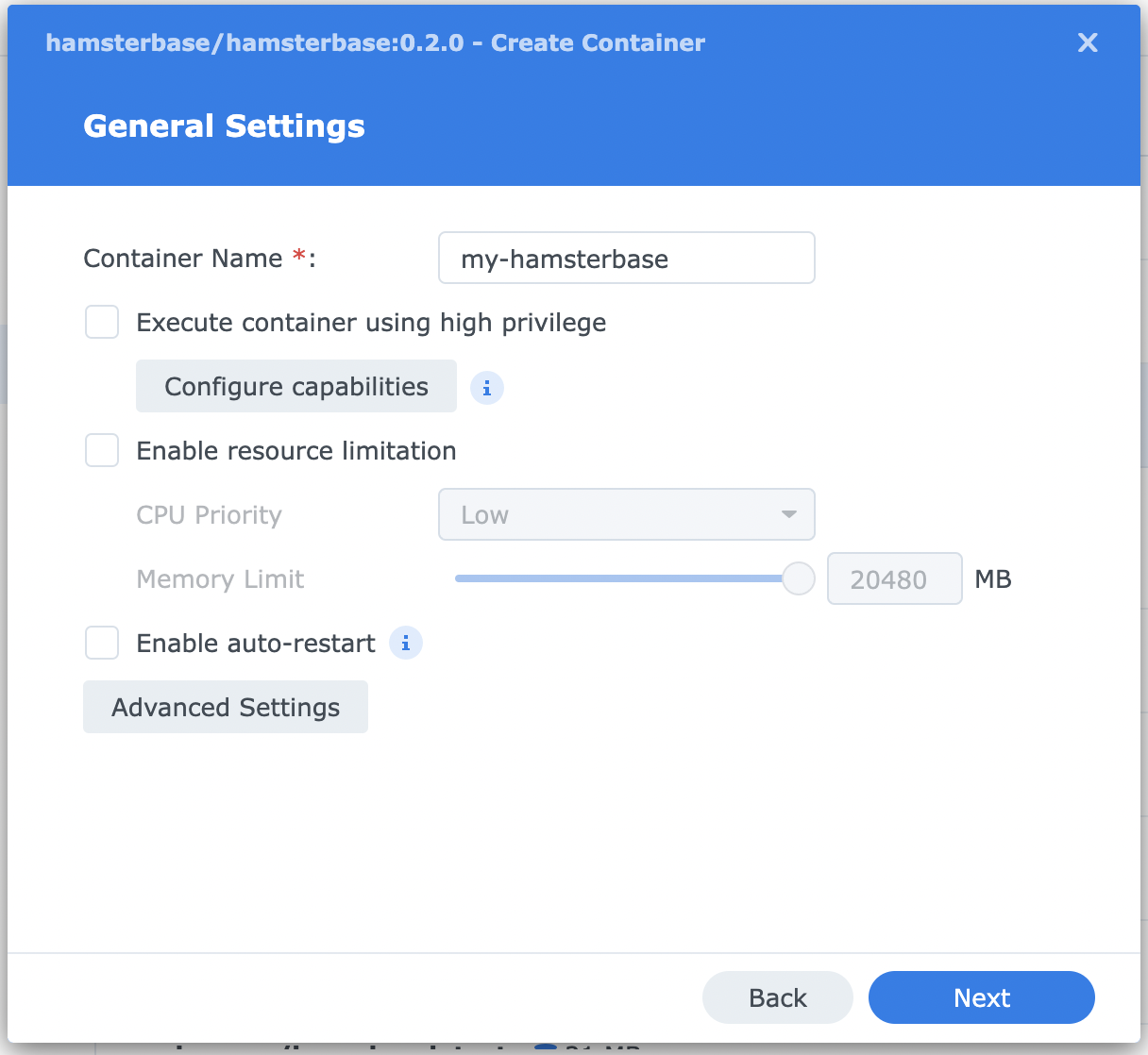
Task: Open Configure capabilities
Action: [295, 386]
